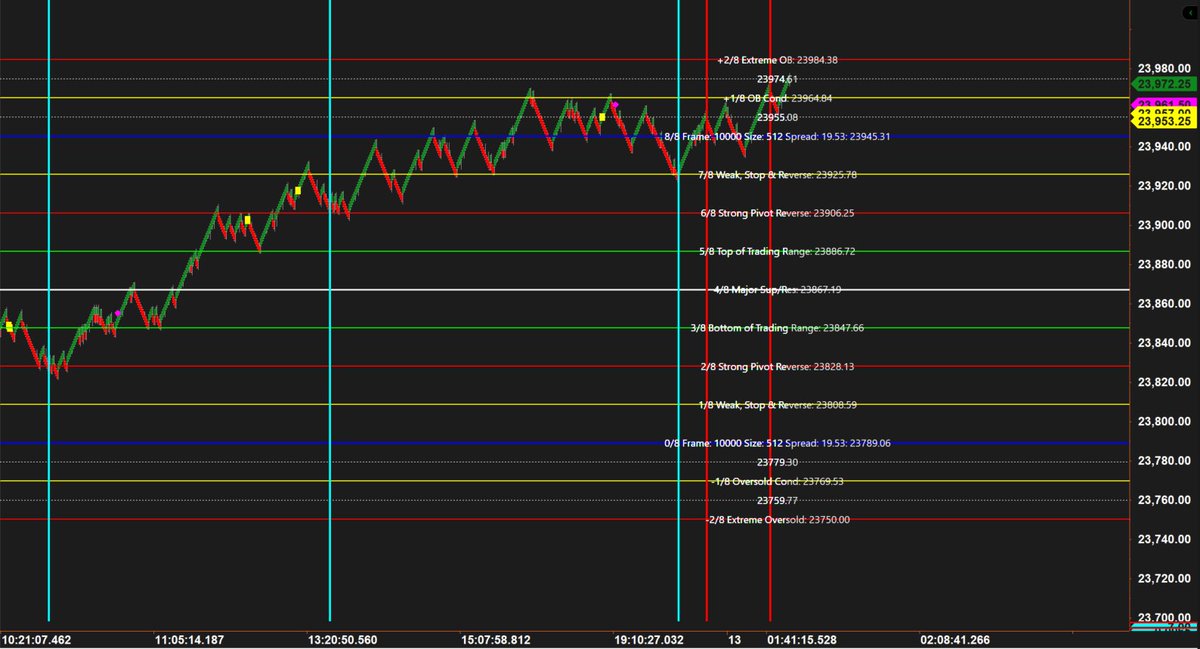Click the +1/8 OB Cond 23964.84 label
The width and height of the screenshot is (1200, 649).
point(778,98)
